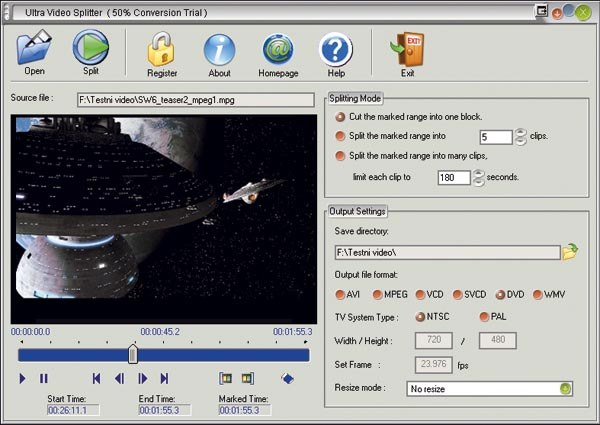The image size is (600, 425).
Task: Choose AVI output format
Action: point(339,295)
